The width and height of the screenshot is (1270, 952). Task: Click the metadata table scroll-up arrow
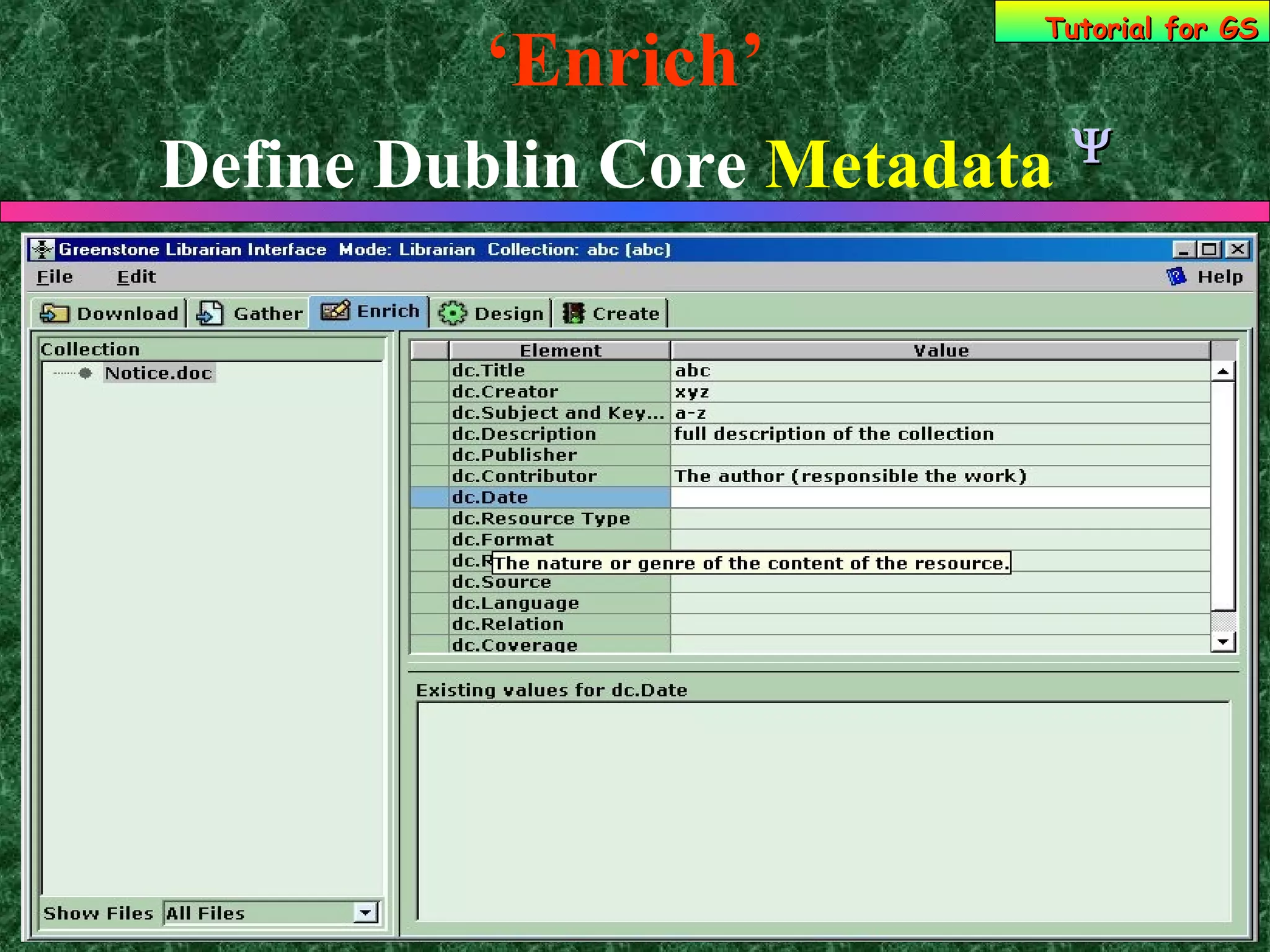tap(1223, 372)
